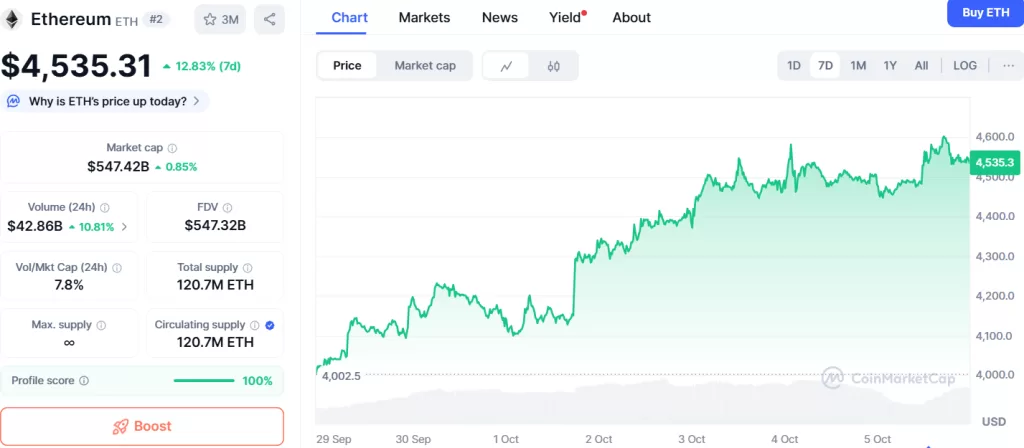The image size is (1024, 448).
Task: Switch to the News tab
Action: tap(499, 18)
